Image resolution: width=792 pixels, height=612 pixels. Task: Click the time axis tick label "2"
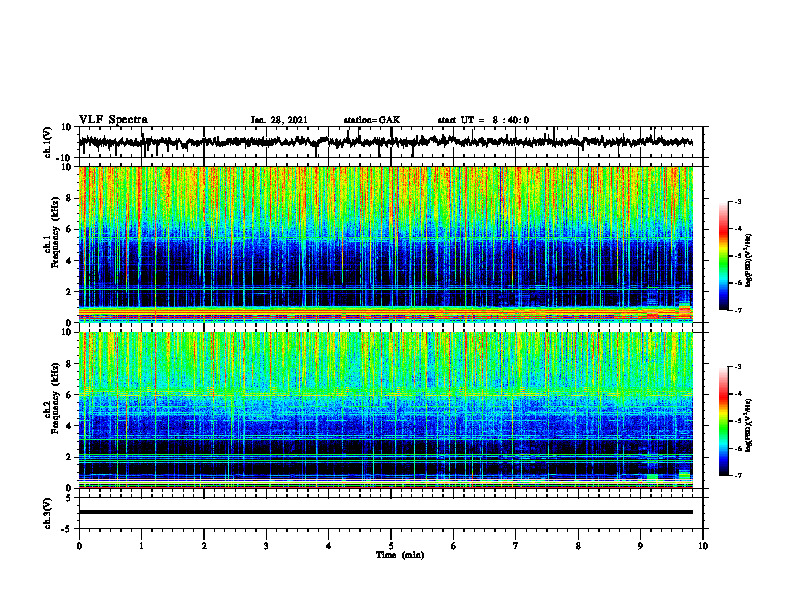click(x=204, y=546)
